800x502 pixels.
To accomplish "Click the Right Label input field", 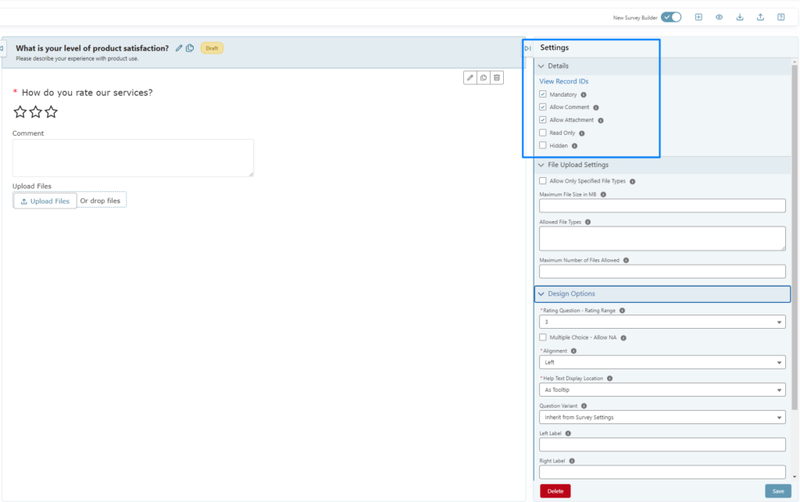I will click(662, 472).
